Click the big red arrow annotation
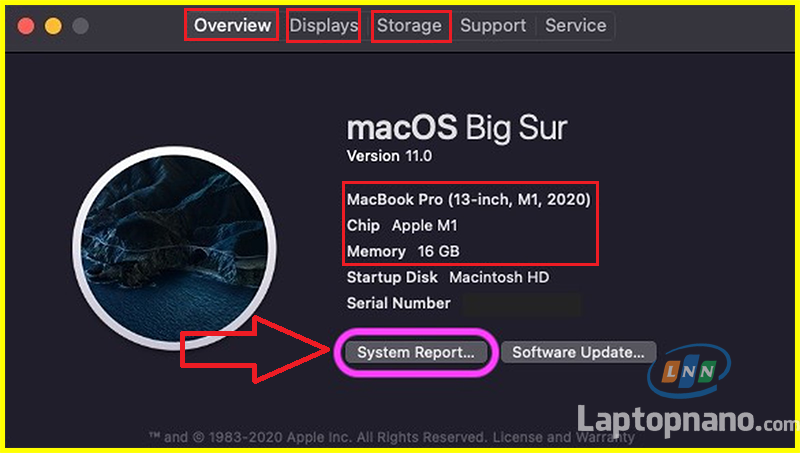This screenshot has width=800, height=453. click(x=255, y=349)
